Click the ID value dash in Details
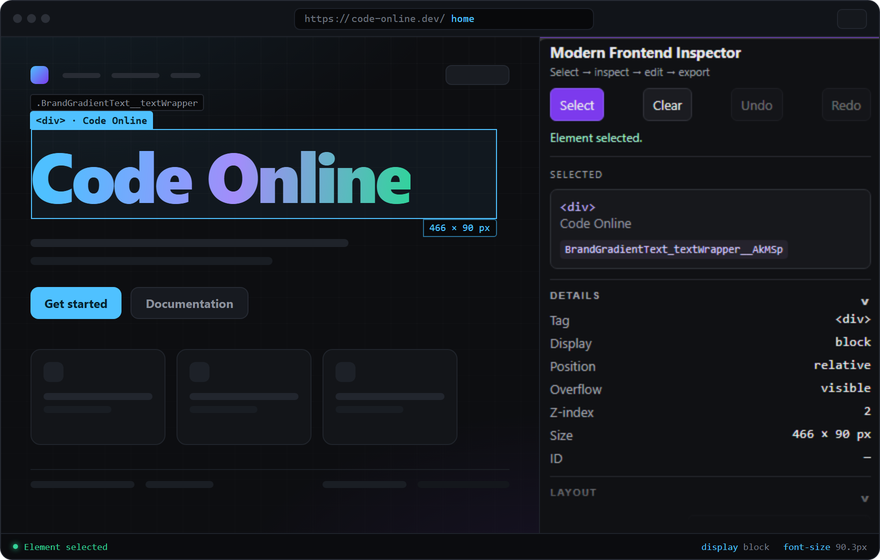Screen dimensions: 880x560 tap(867, 457)
